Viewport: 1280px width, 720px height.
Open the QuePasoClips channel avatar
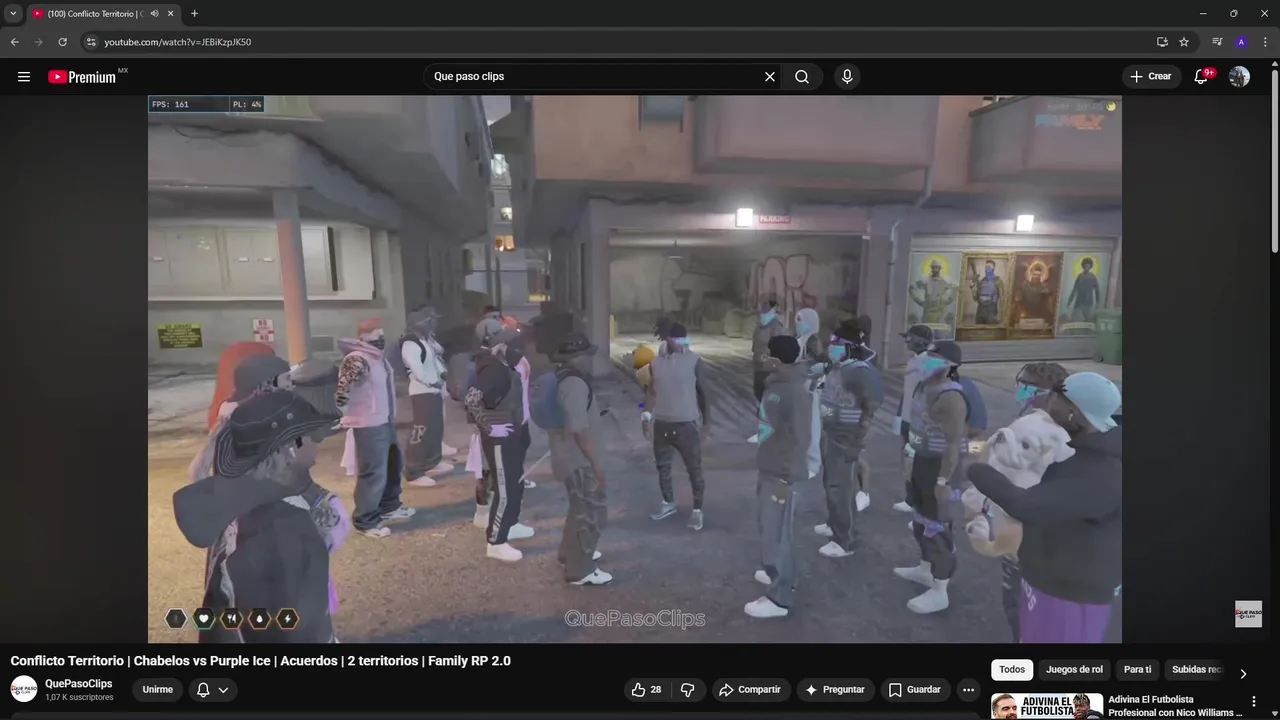point(24,689)
